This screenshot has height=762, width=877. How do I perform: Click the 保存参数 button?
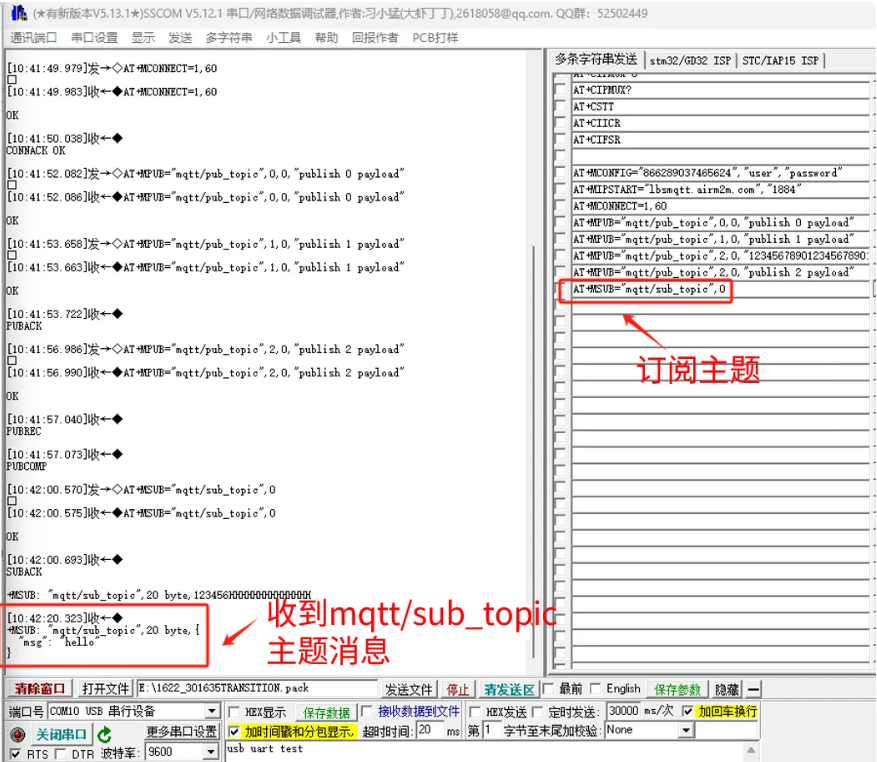tap(677, 689)
